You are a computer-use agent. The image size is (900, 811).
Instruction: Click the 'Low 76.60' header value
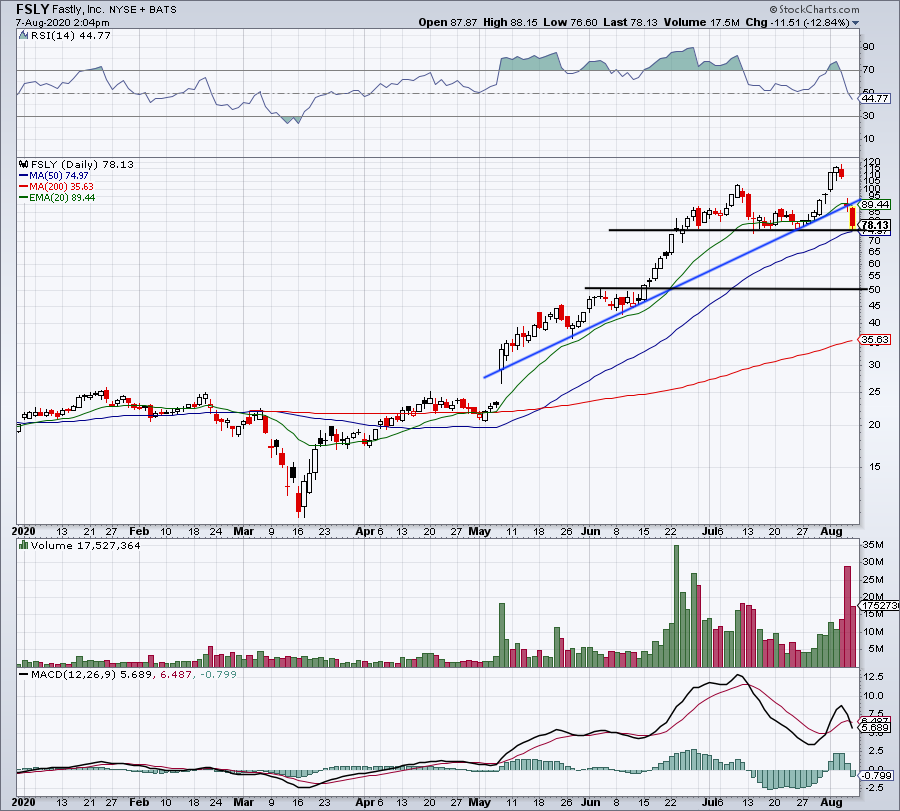tap(570, 22)
